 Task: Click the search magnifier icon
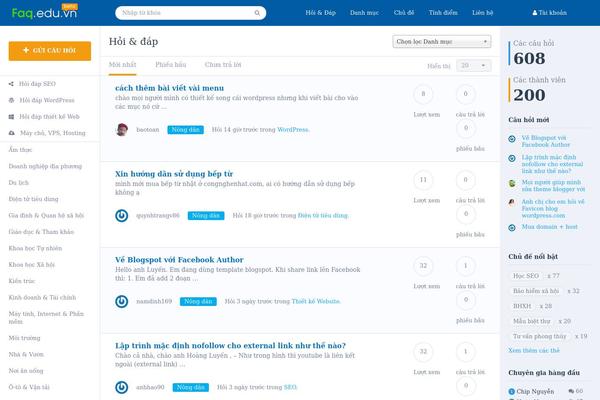257,13
